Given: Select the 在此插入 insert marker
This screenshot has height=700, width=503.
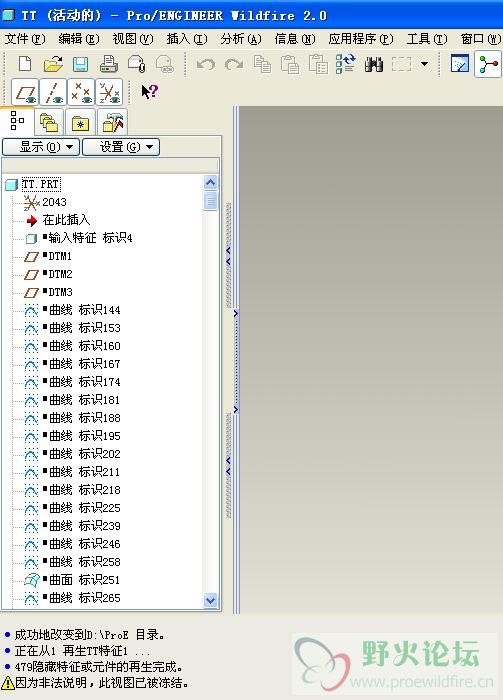Looking at the screenshot, I should coord(66,220).
